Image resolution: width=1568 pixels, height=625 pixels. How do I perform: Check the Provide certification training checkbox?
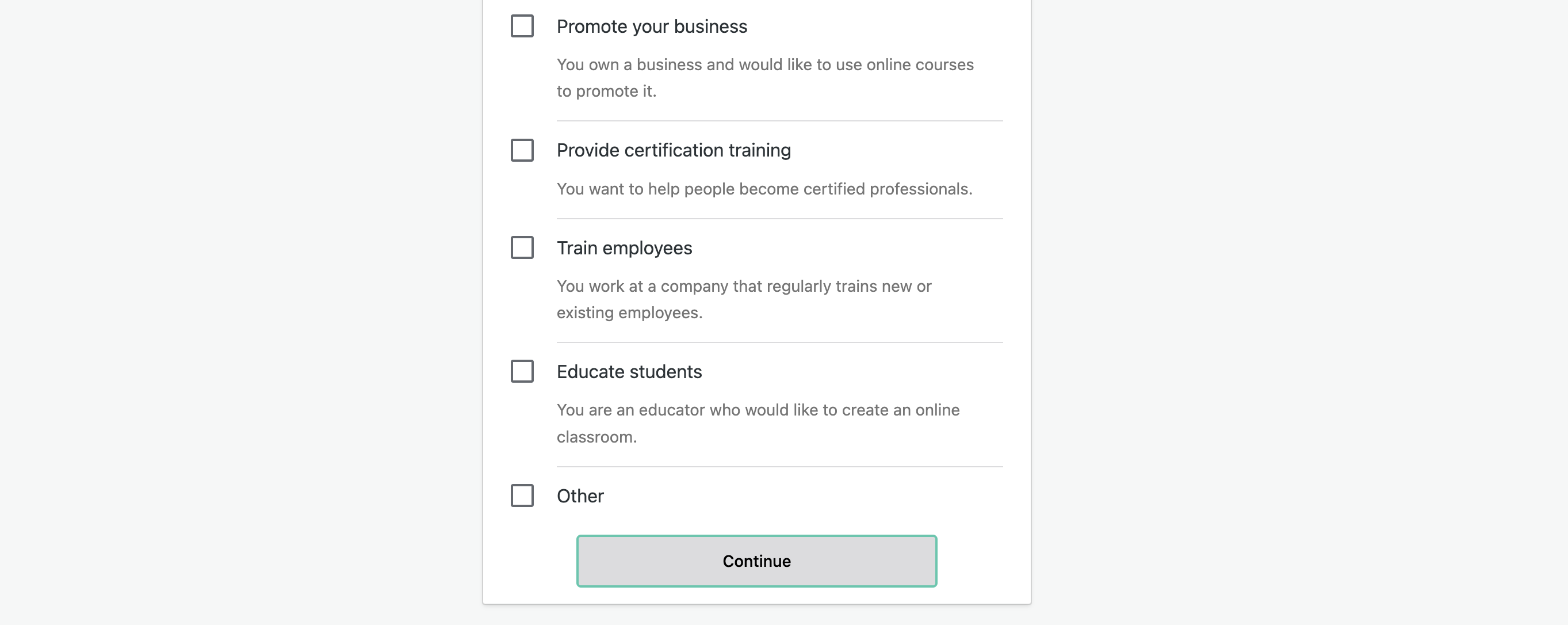point(522,150)
